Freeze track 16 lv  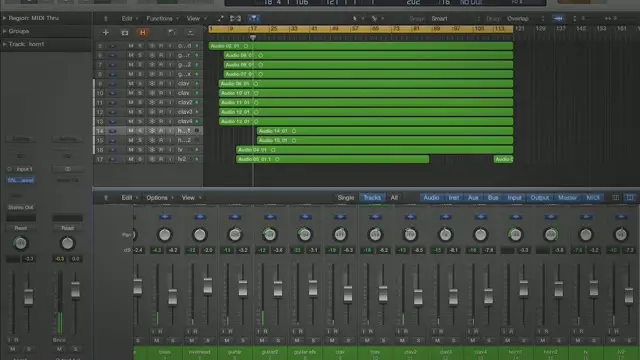(151, 150)
